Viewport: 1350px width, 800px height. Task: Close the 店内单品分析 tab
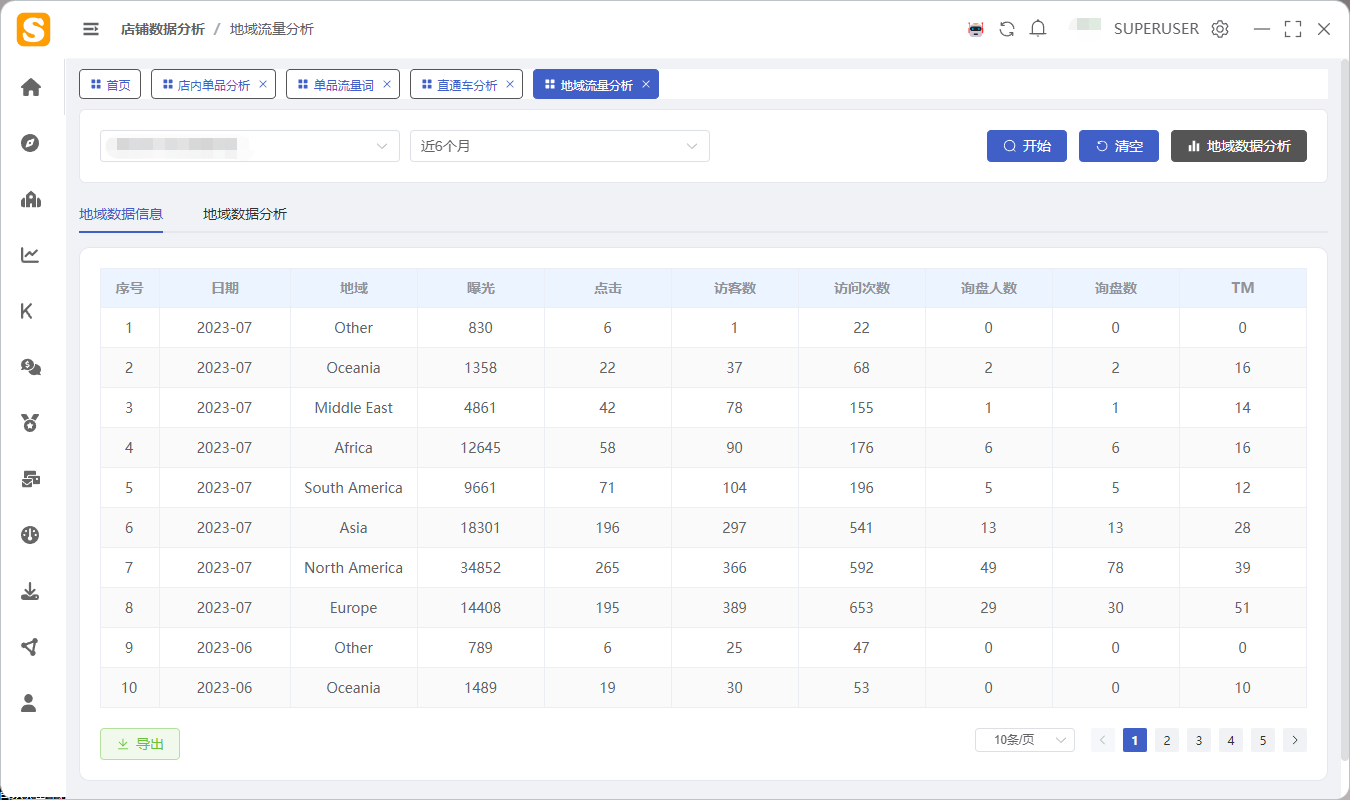263,84
